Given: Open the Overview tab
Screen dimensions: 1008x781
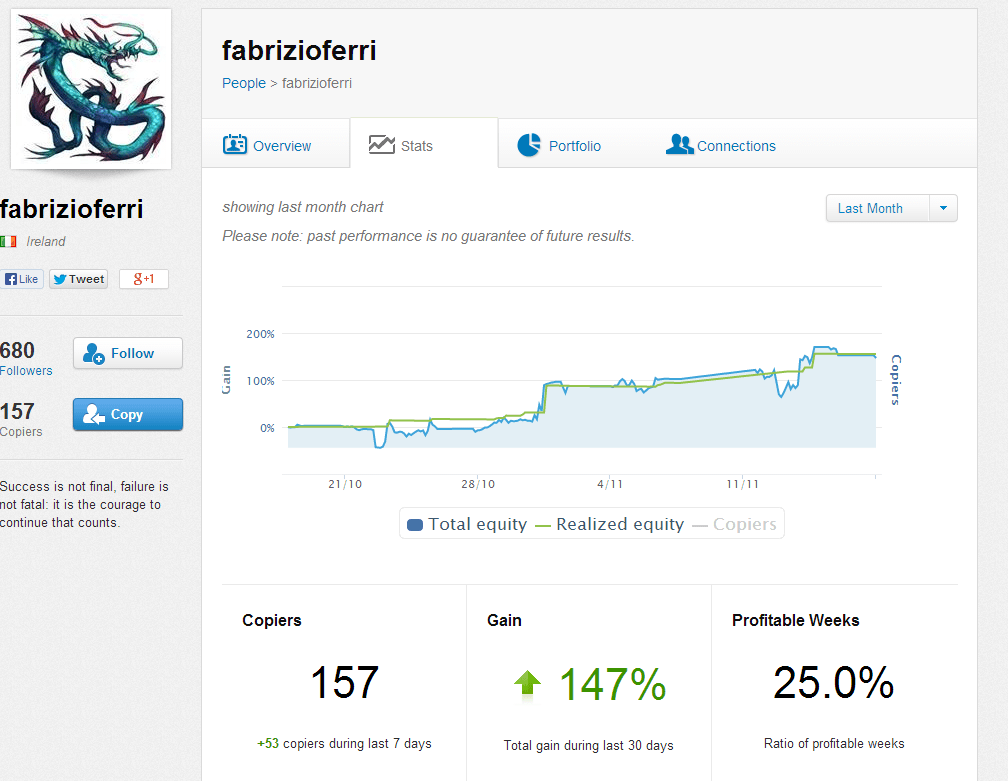Looking at the screenshot, I should point(276,145).
